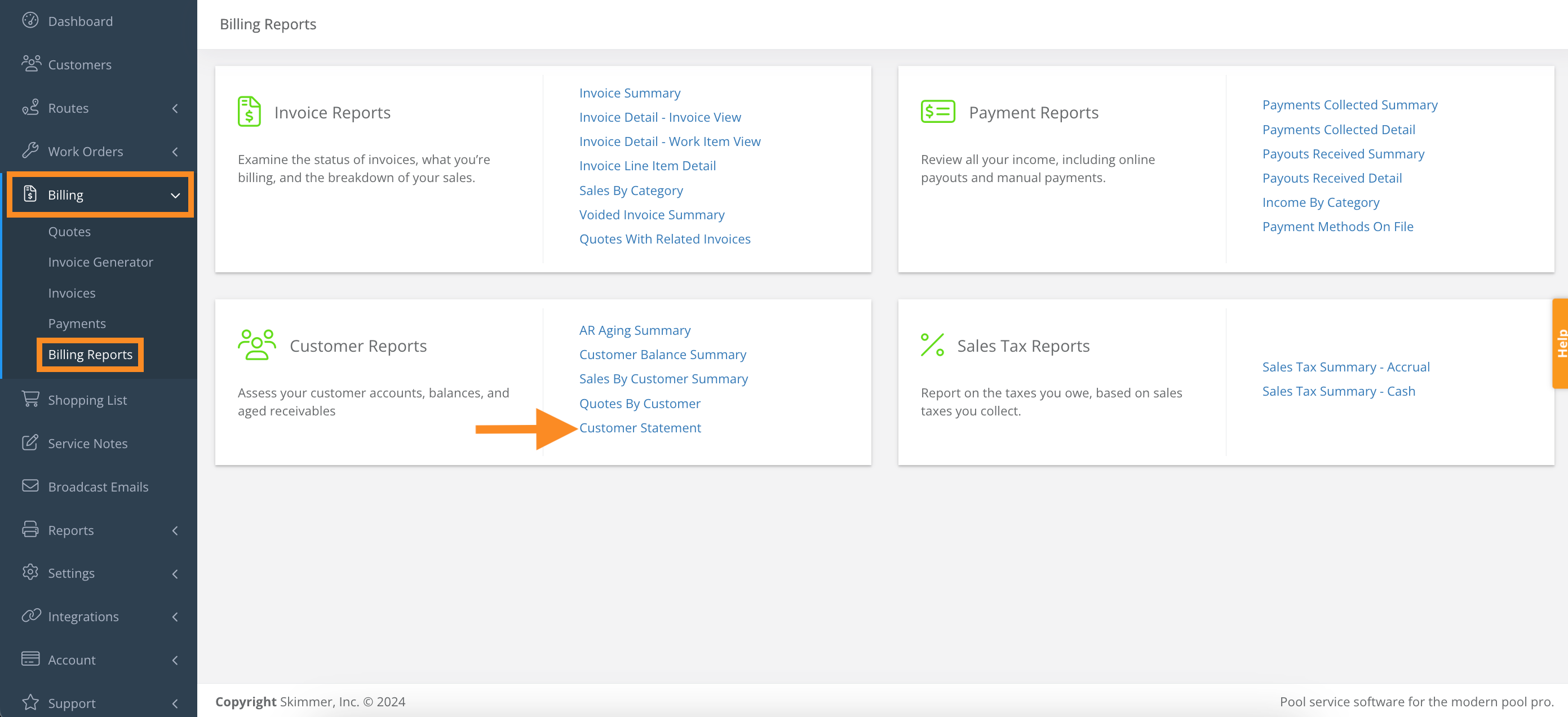This screenshot has height=717, width=1568.
Task: Expand the Reports menu chevron
Action: pyautogui.click(x=175, y=531)
